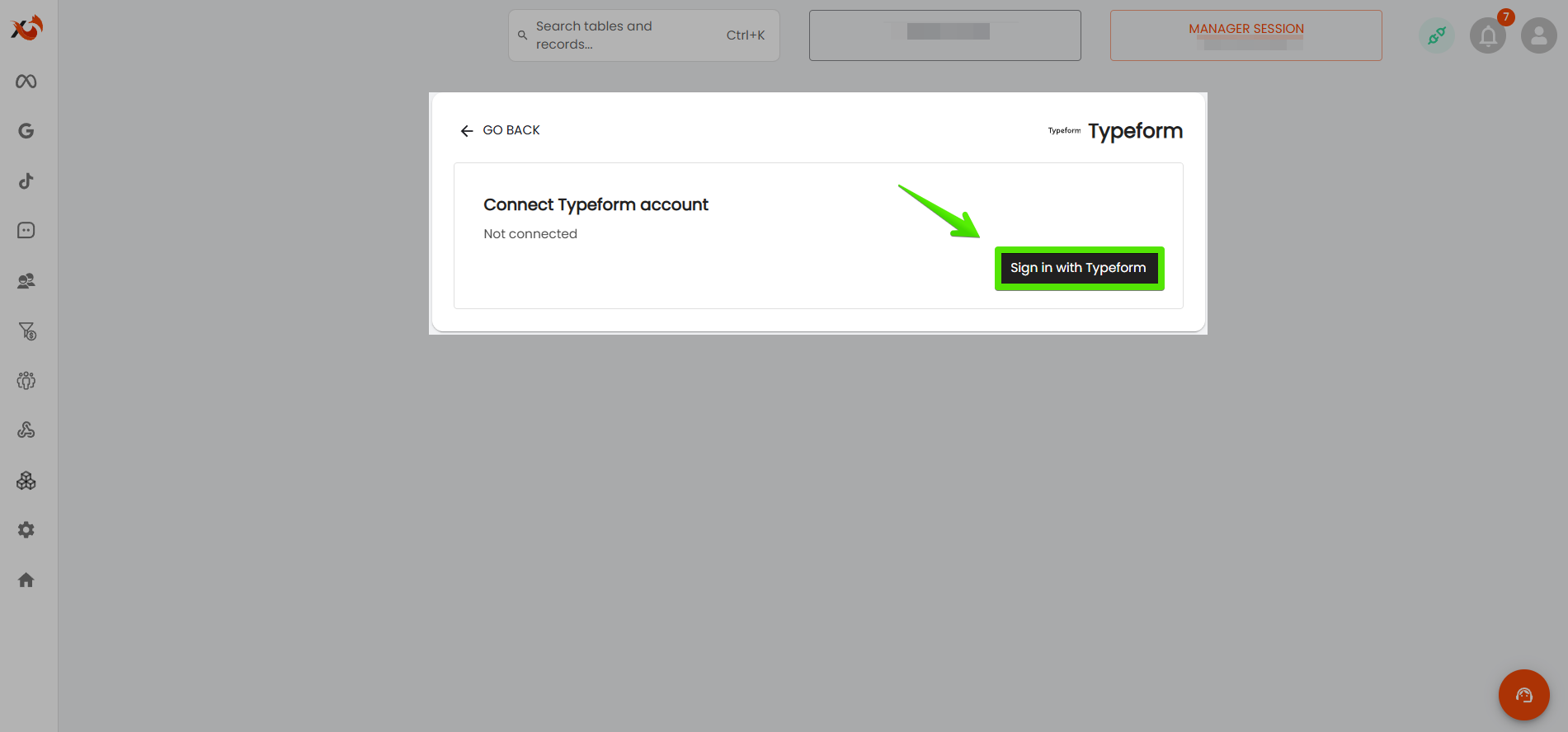The width and height of the screenshot is (1568, 732).
Task: Open the webhooks icon in sidebar
Action: 26,430
